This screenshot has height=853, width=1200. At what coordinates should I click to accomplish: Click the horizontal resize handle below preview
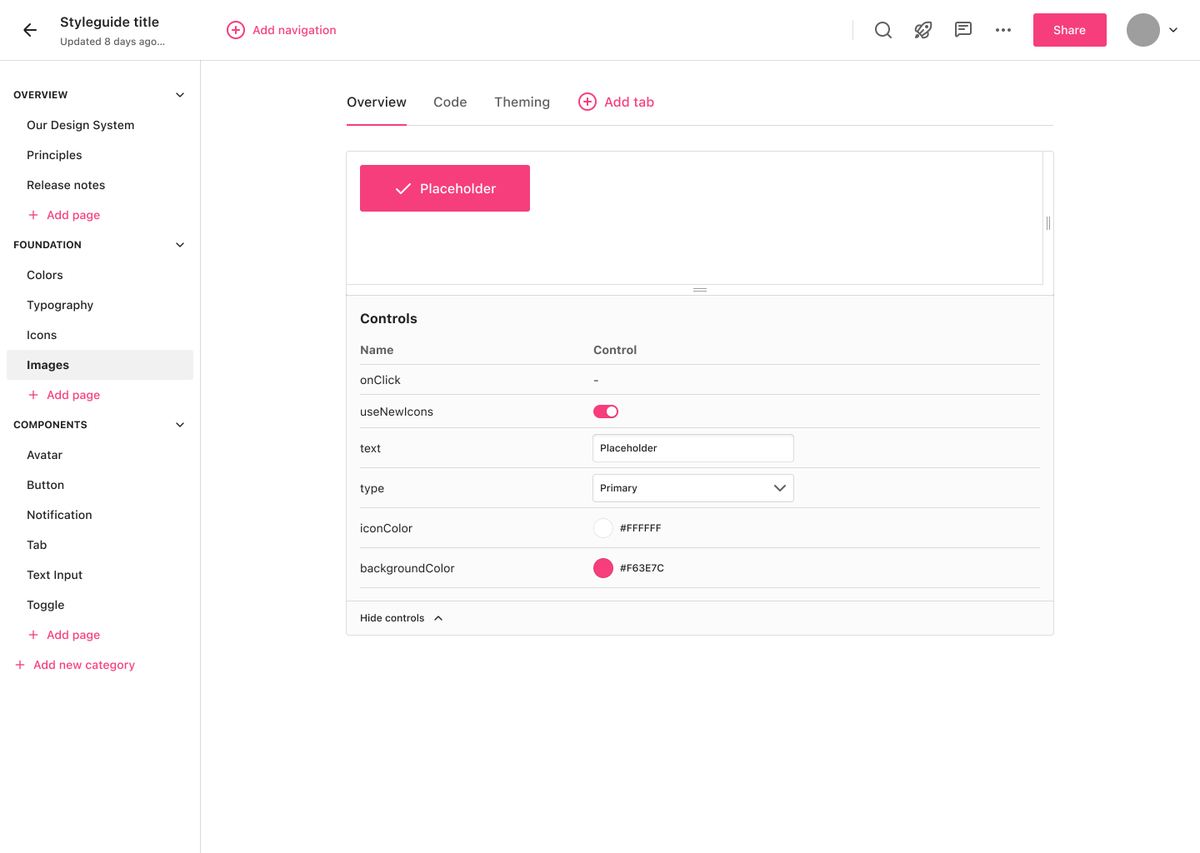(700, 290)
